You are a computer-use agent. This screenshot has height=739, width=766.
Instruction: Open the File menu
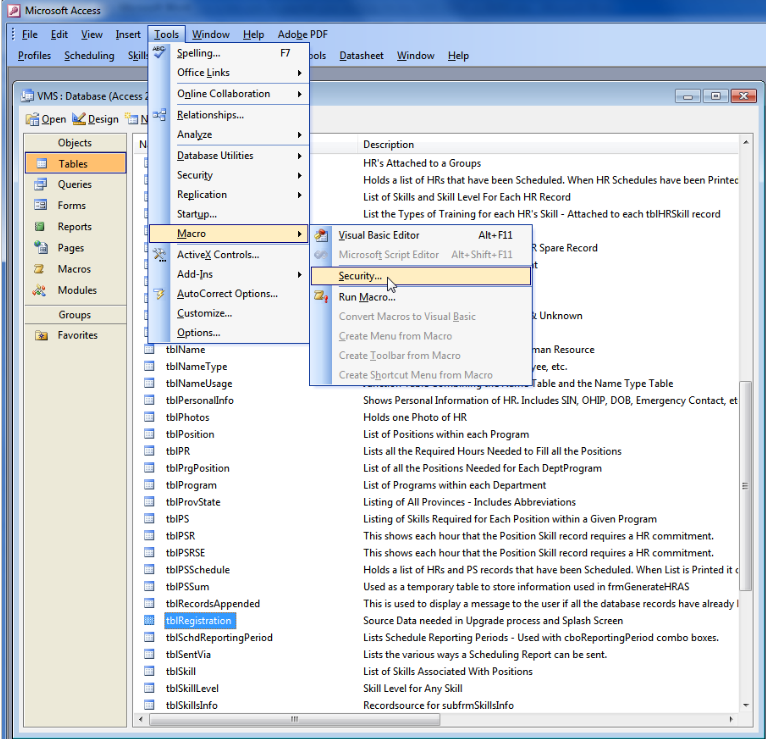29,34
